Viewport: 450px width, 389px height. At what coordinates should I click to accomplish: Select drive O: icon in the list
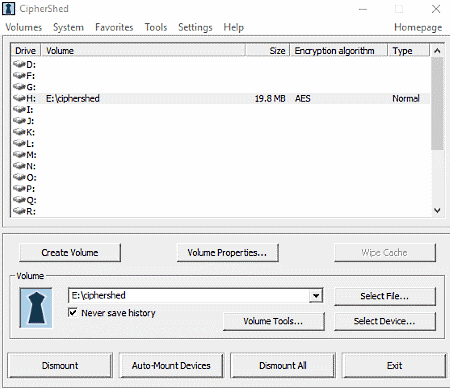click(19, 177)
